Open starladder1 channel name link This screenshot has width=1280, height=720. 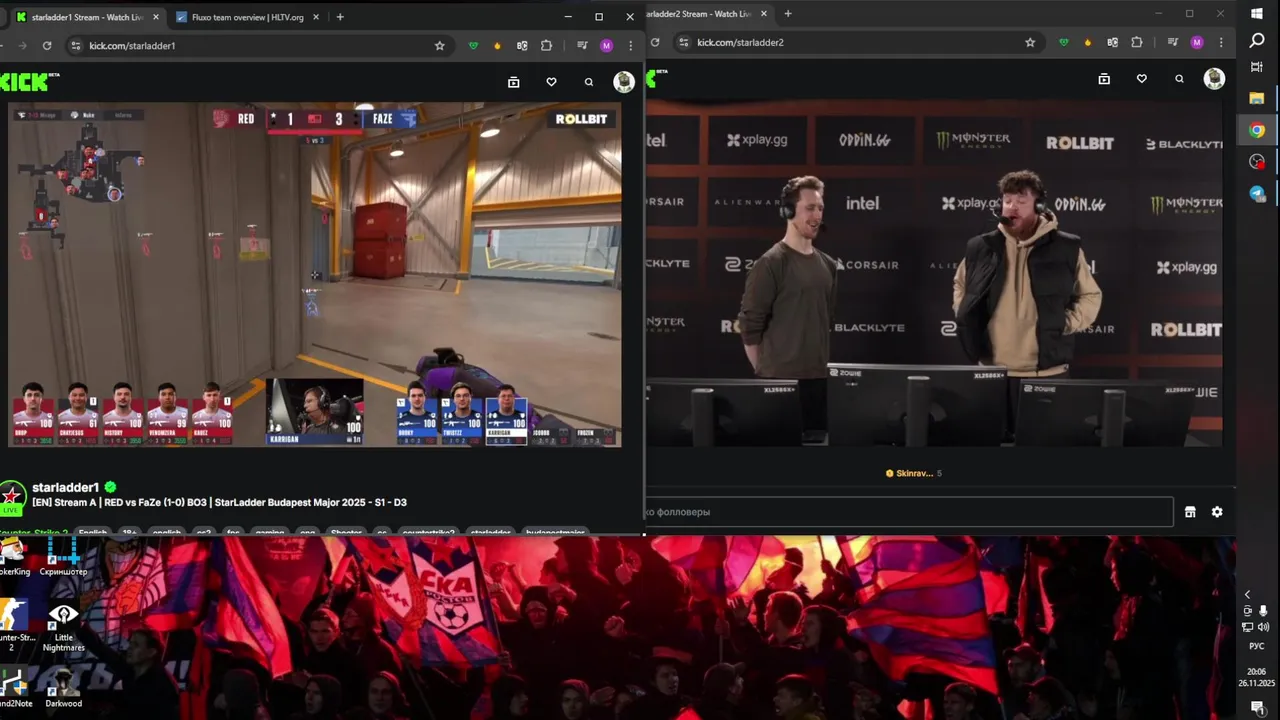(x=65, y=487)
